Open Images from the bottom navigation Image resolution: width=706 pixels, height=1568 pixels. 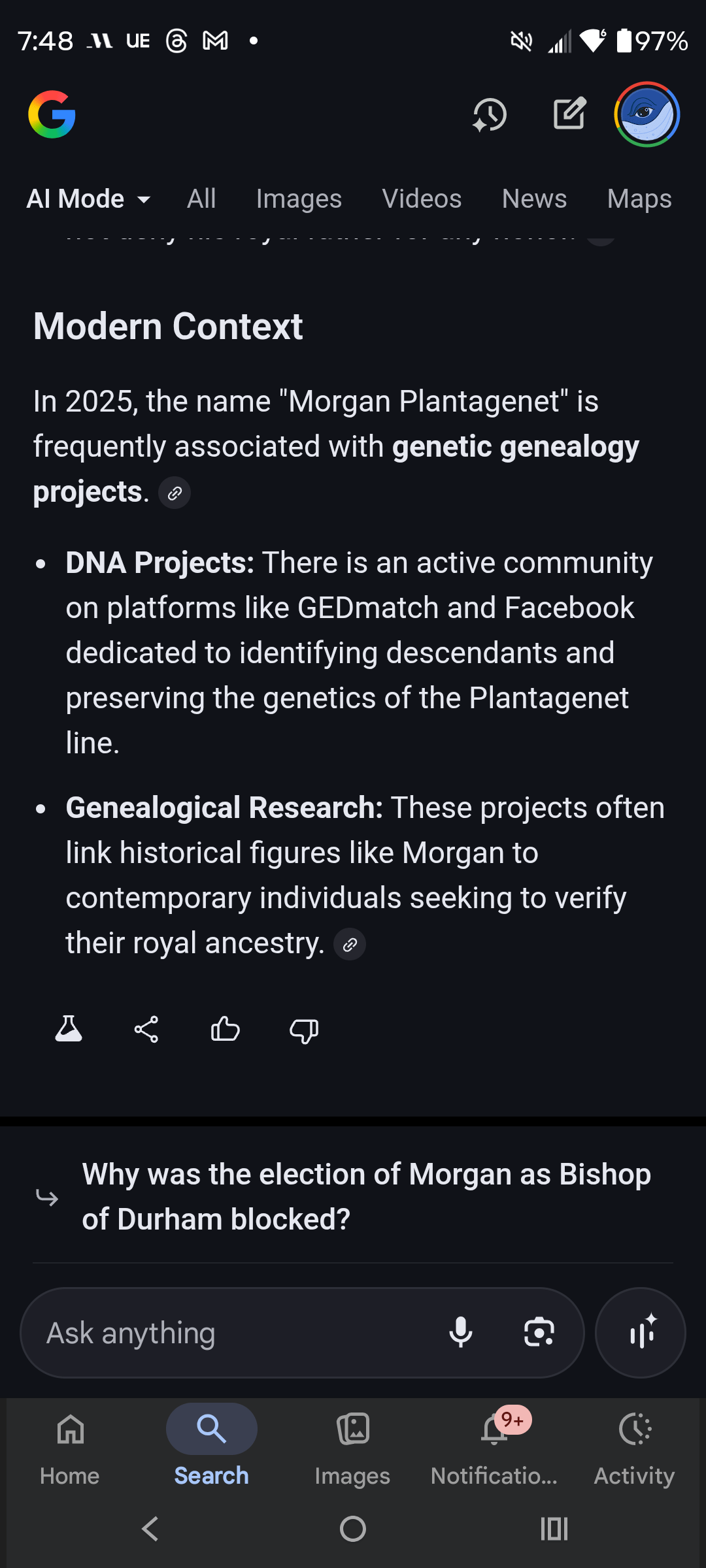pyautogui.click(x=352, y=1447)
